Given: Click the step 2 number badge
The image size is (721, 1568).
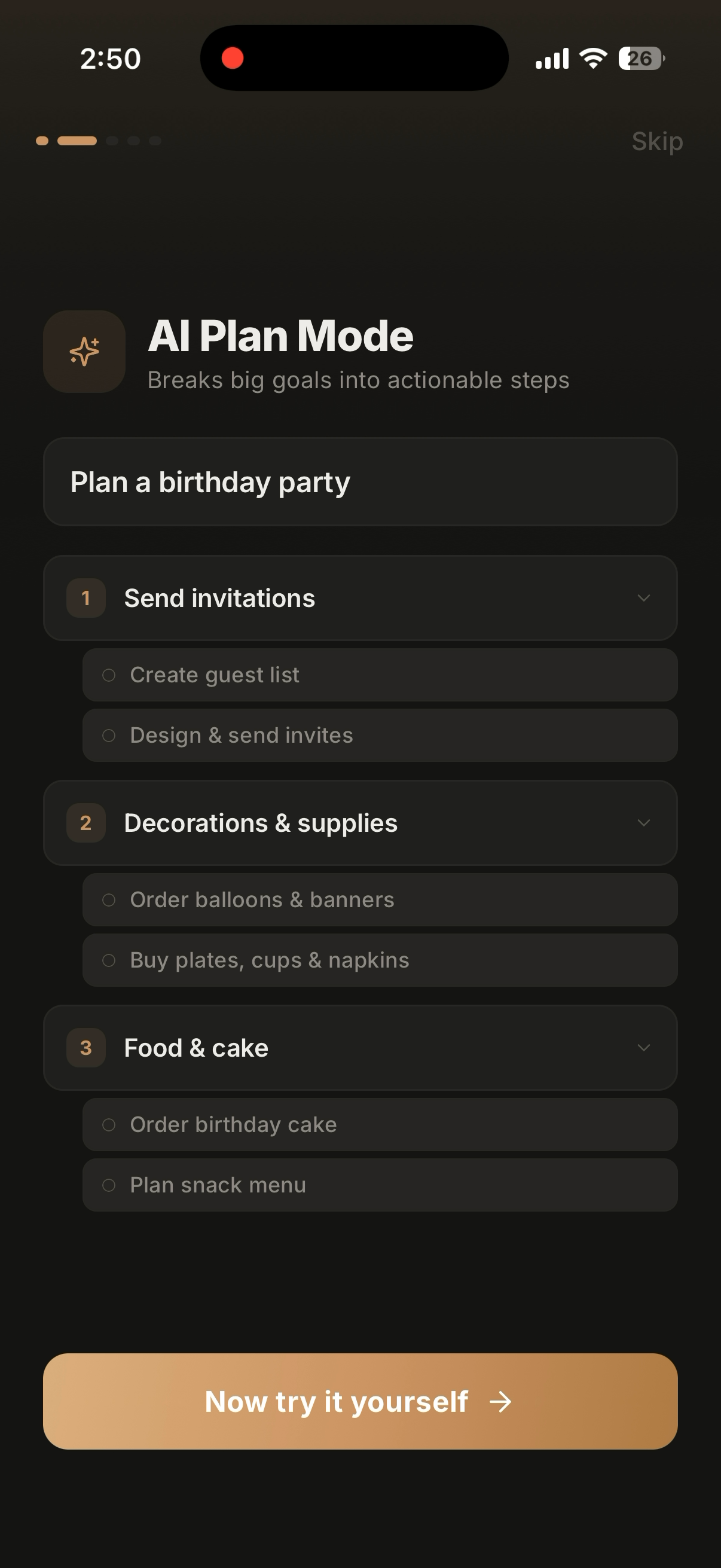Looking at the screenshot, I should 85,823.
